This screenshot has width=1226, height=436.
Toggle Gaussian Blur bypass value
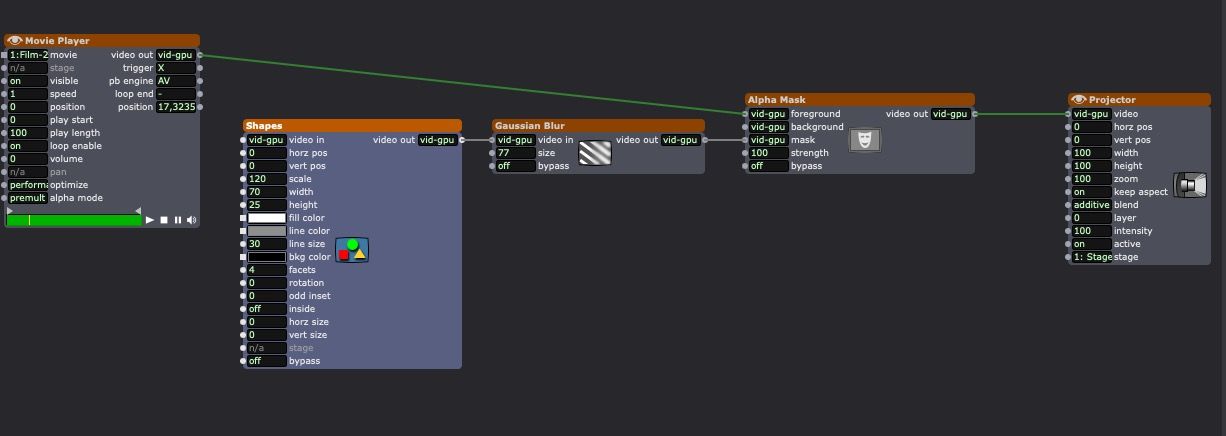pos(515,166)
